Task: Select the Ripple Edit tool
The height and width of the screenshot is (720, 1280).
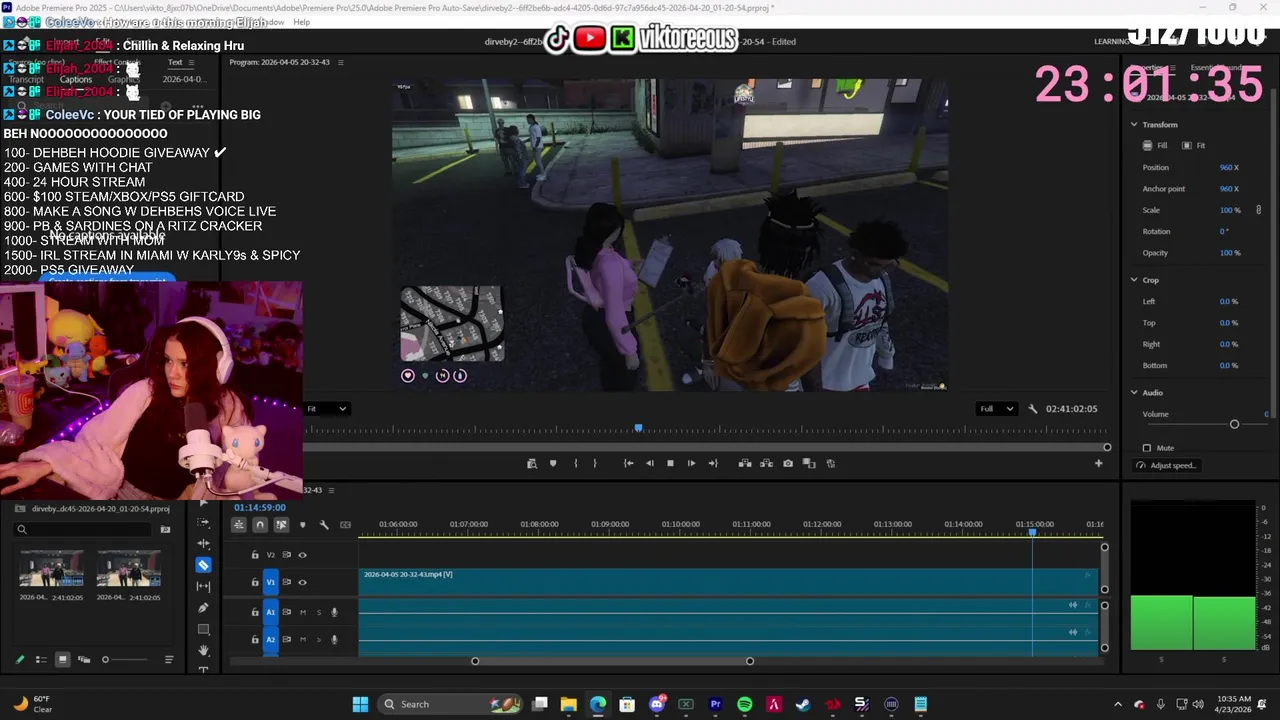Action: [x=203, y=544]
